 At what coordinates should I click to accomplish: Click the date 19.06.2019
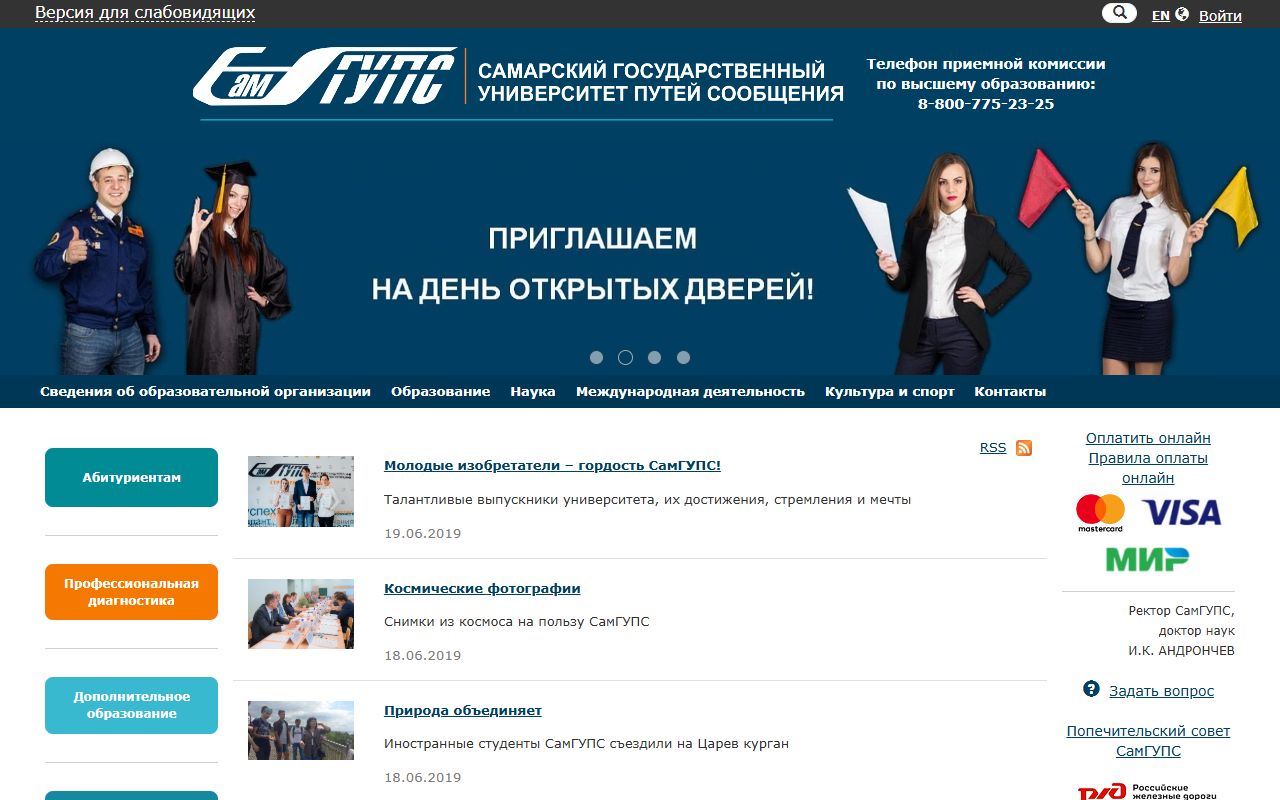423,533
